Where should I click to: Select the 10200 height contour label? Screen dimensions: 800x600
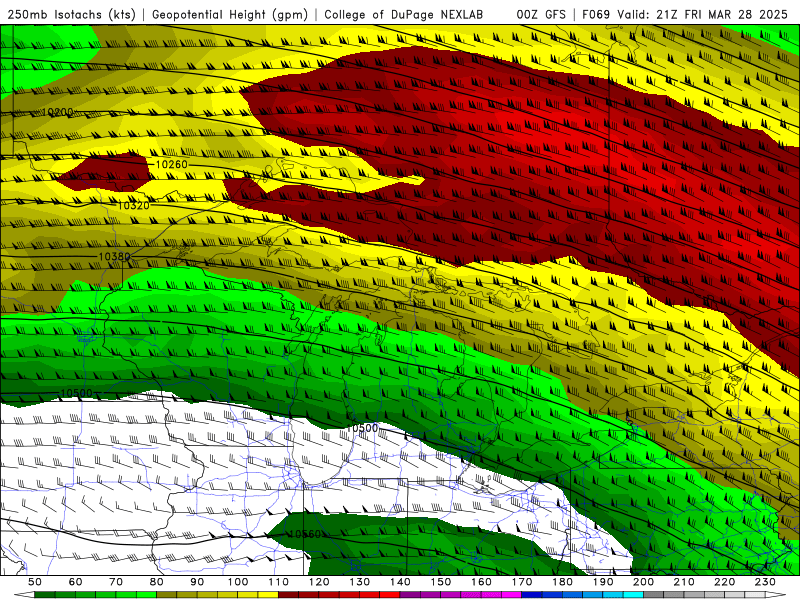point(57,112)
